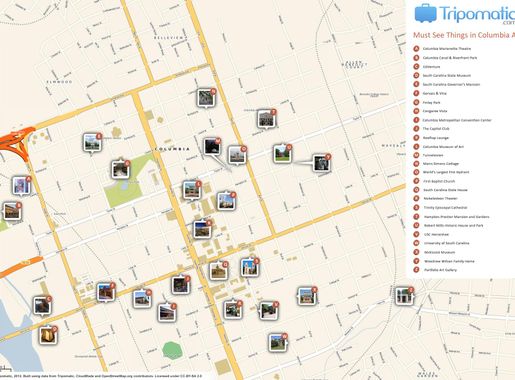Choose 'University of South Carolina' legend entry
Screen dimensions: 515x380
point(446,243)
